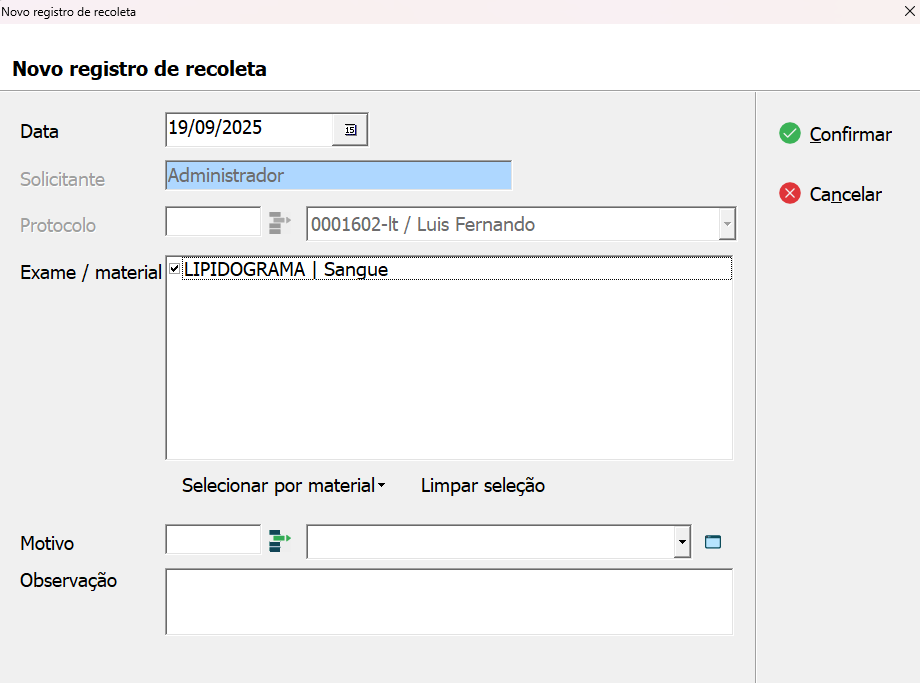Click Limpar seleção
Screen dimensions: 920x683
click(x=483, y=485)
